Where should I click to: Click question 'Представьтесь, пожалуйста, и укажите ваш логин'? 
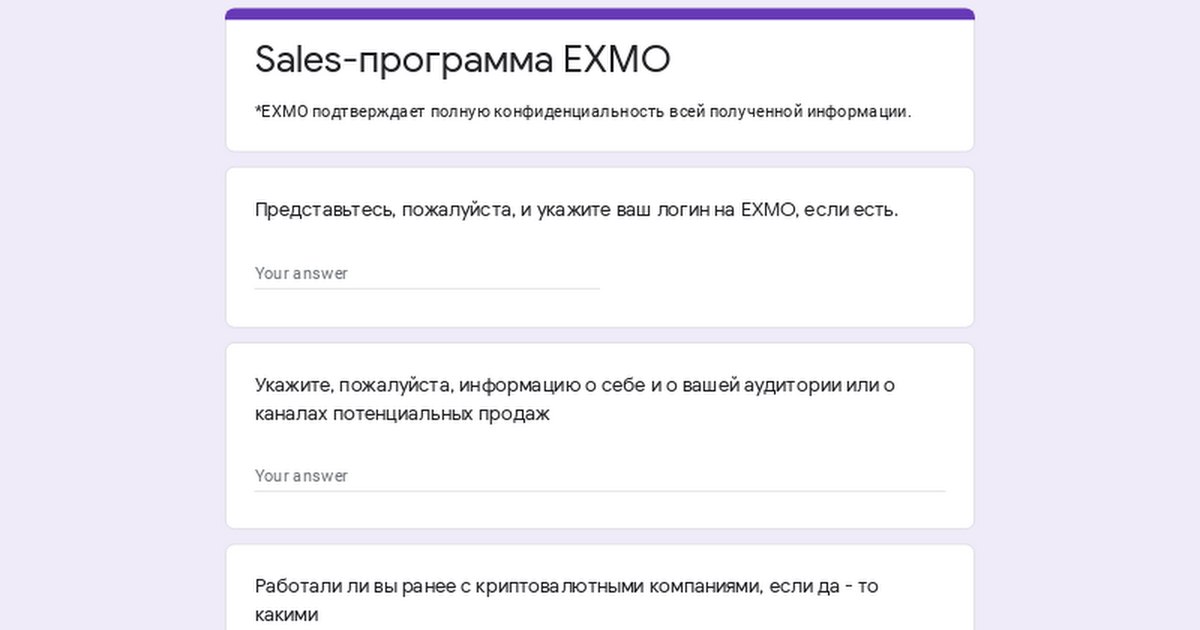point(577,210)
